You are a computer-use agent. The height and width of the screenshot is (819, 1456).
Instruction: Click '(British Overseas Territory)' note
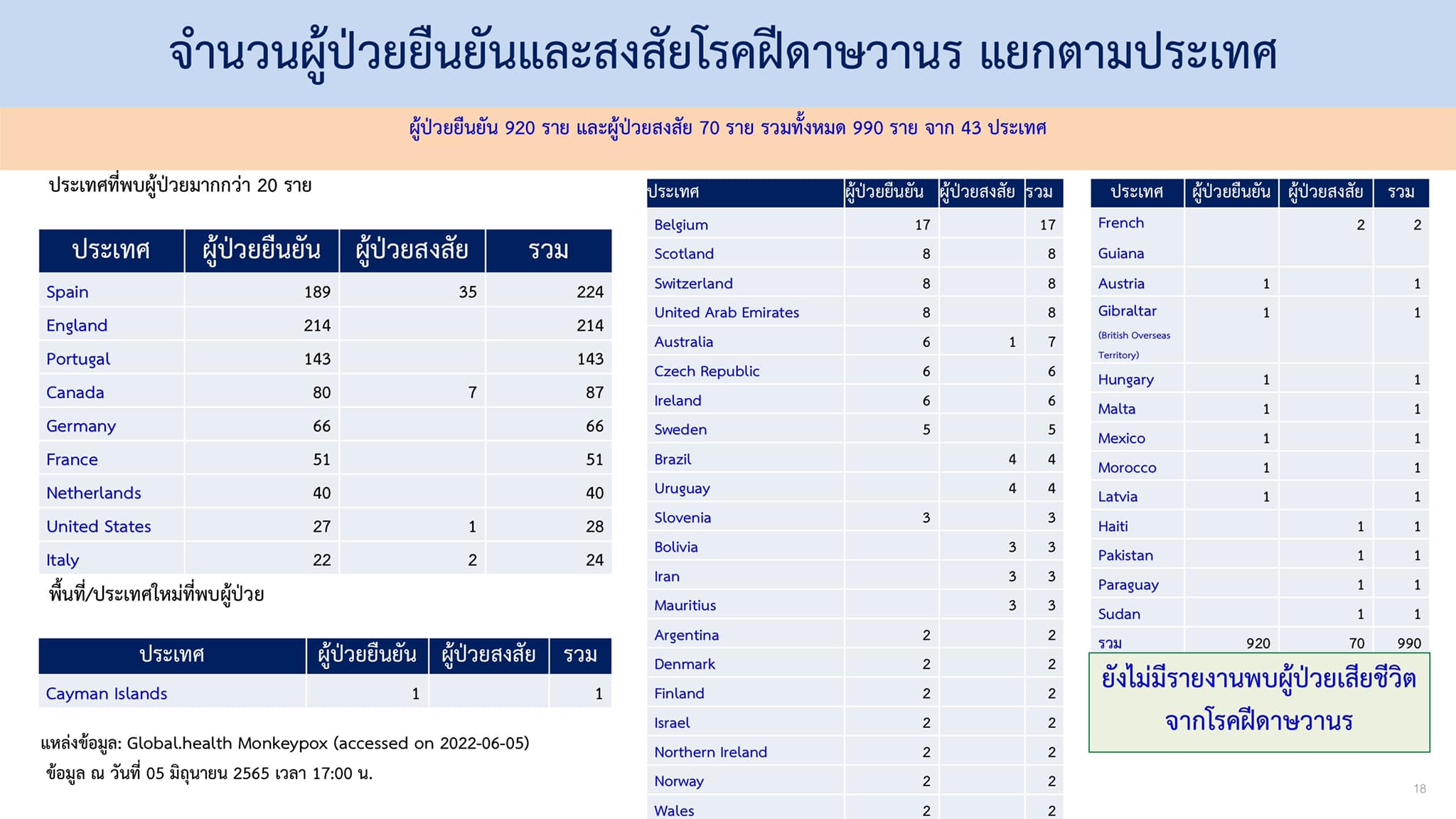point(1134,346)
